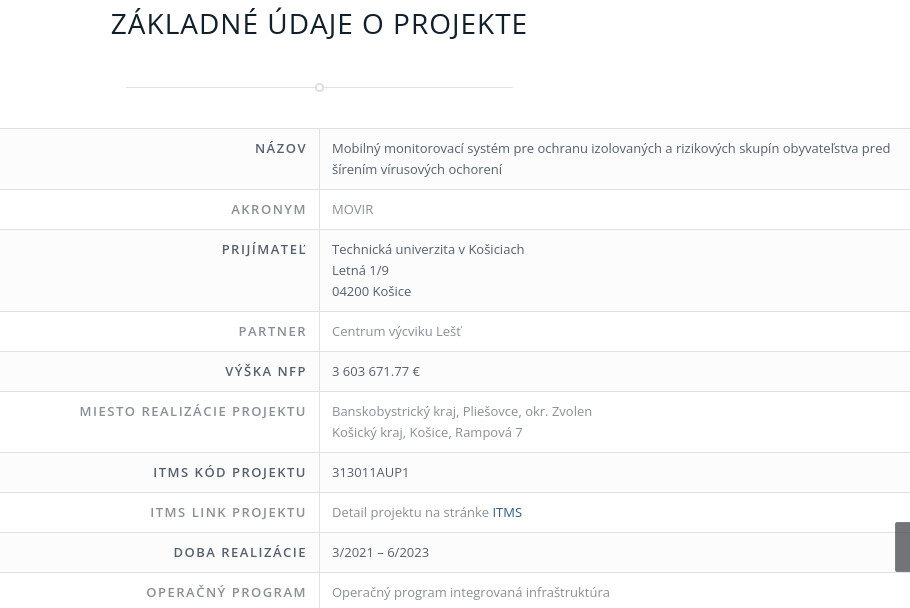The height and width of the screenshot is (608, 910).
Task: Open the ITMS project detail link
Action: coord(507,512)
